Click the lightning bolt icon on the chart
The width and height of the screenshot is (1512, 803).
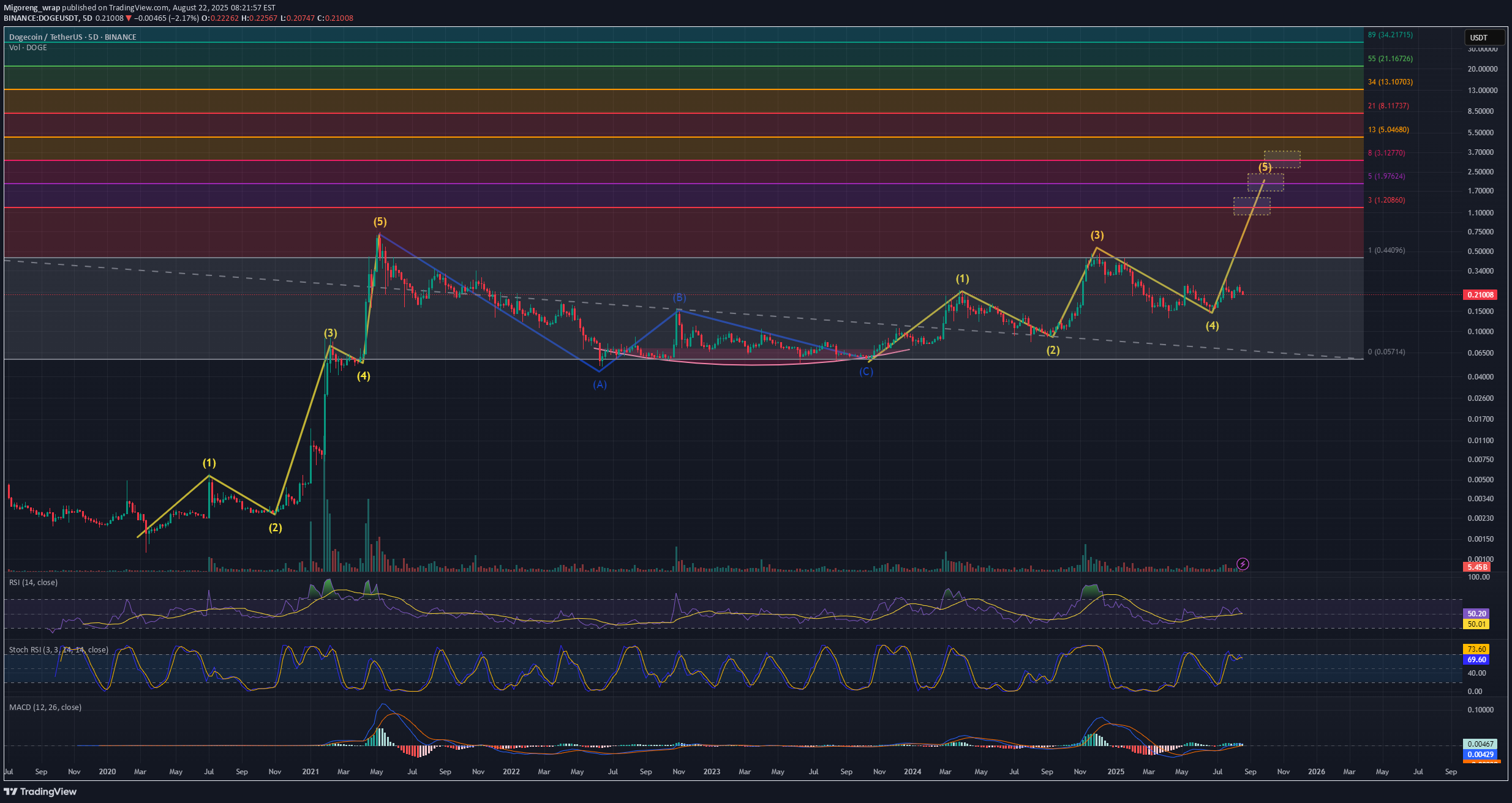click(1243, 564)
